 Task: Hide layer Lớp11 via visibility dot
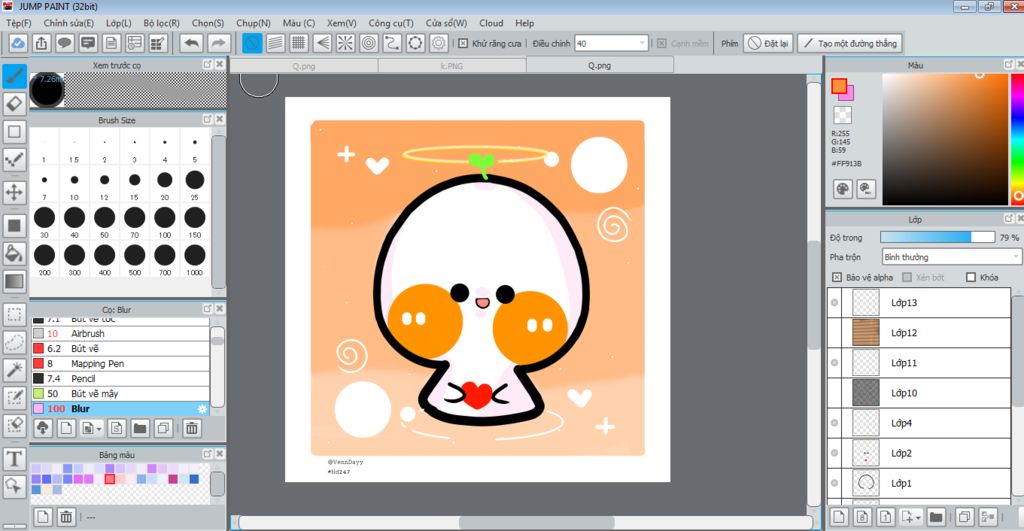click(835, 362)
